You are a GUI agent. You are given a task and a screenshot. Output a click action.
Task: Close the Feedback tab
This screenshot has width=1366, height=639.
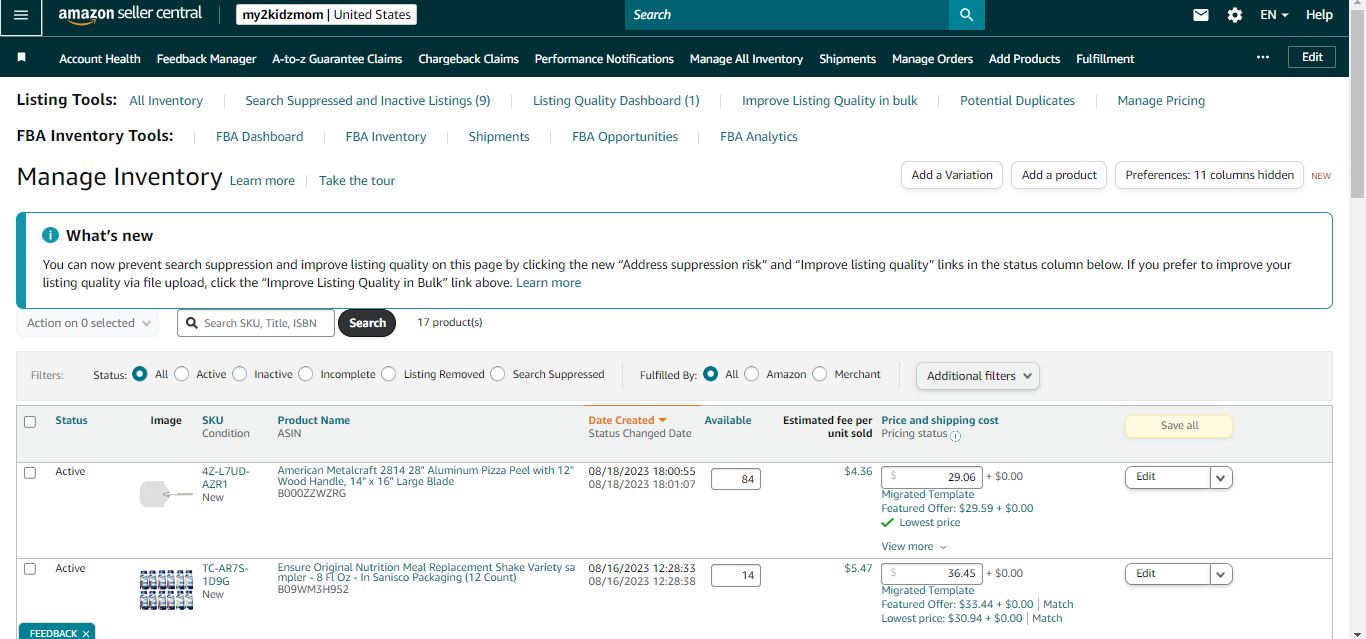(x=86, y=634)
